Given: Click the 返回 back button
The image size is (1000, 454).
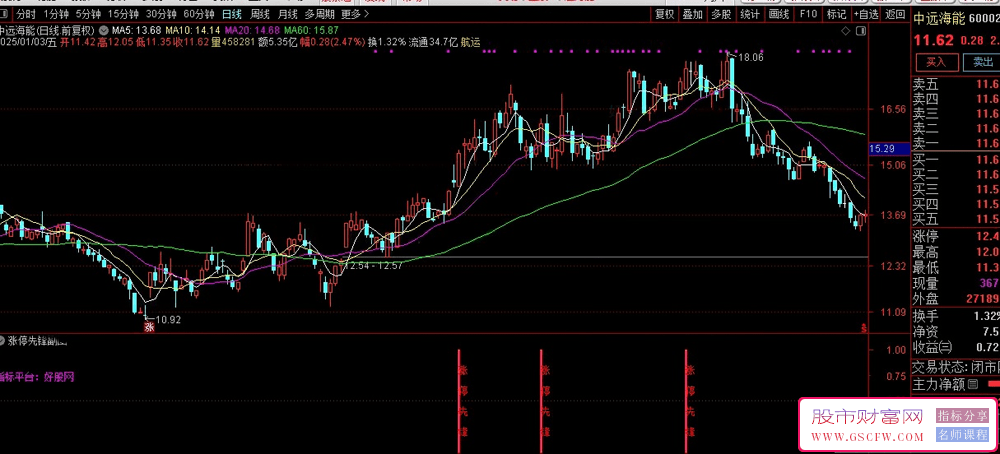Looking at the screenshot, I should 895,14.
